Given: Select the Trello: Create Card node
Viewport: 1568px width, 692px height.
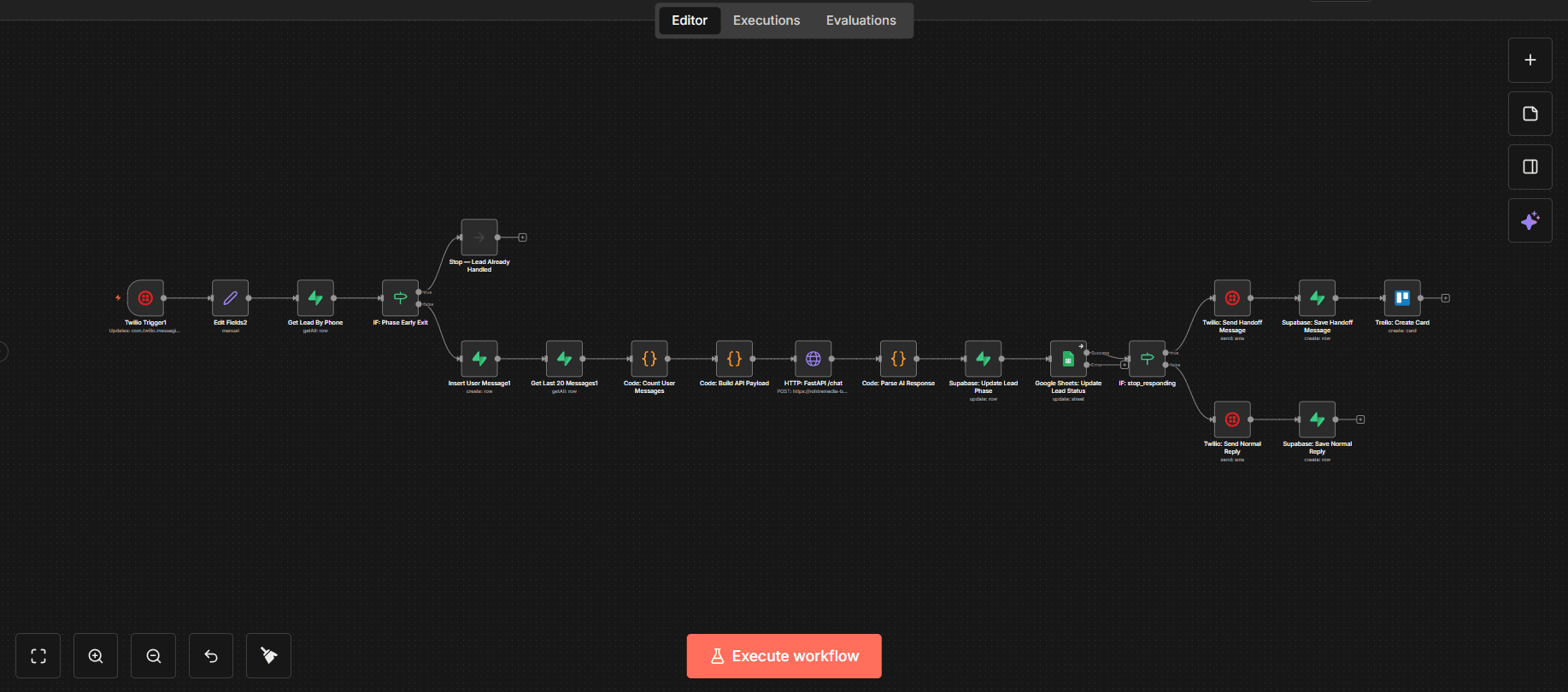Looking at the screenshot, I should (x=1402, y=298).
